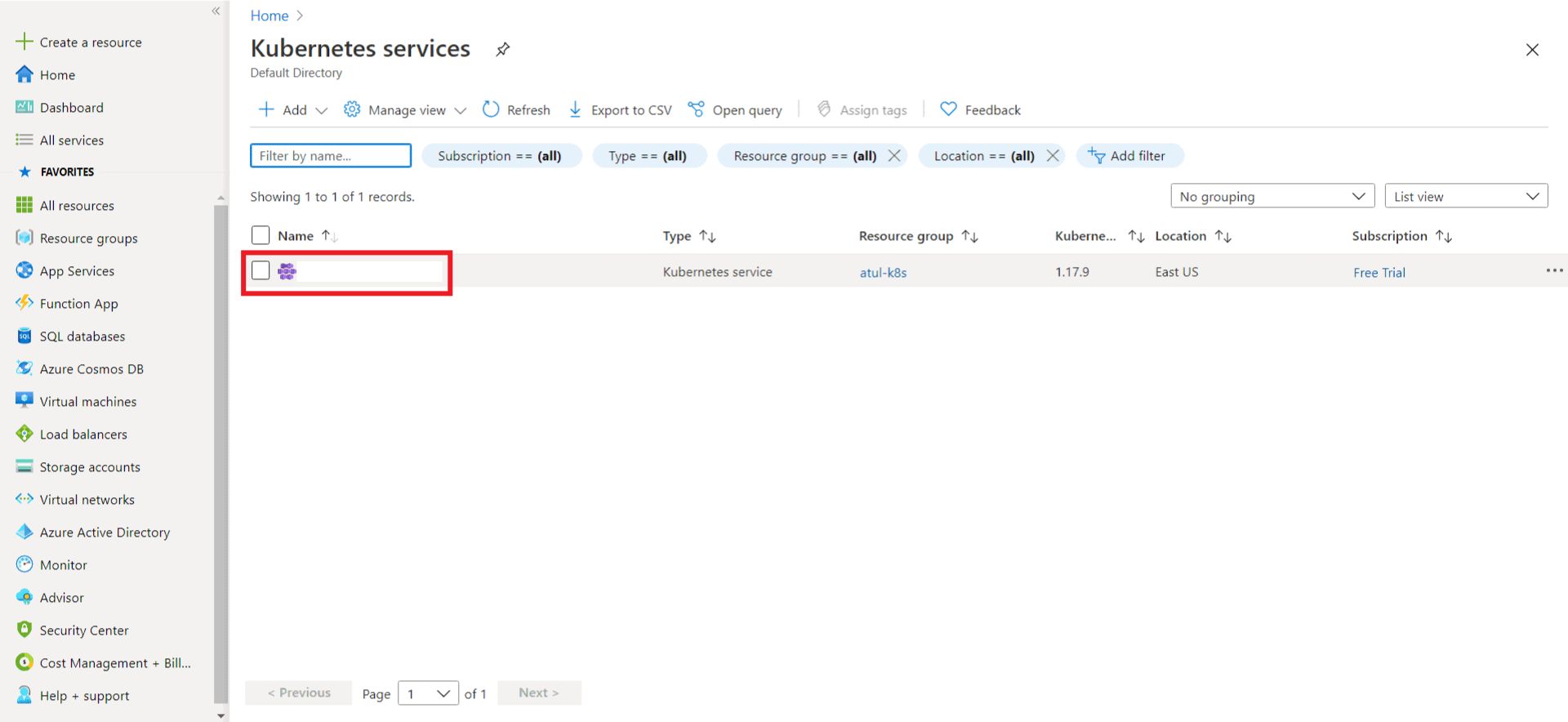This screenshot has height=722, width=1568.
Task: Click the Refresh button
Action: point(516,109)
